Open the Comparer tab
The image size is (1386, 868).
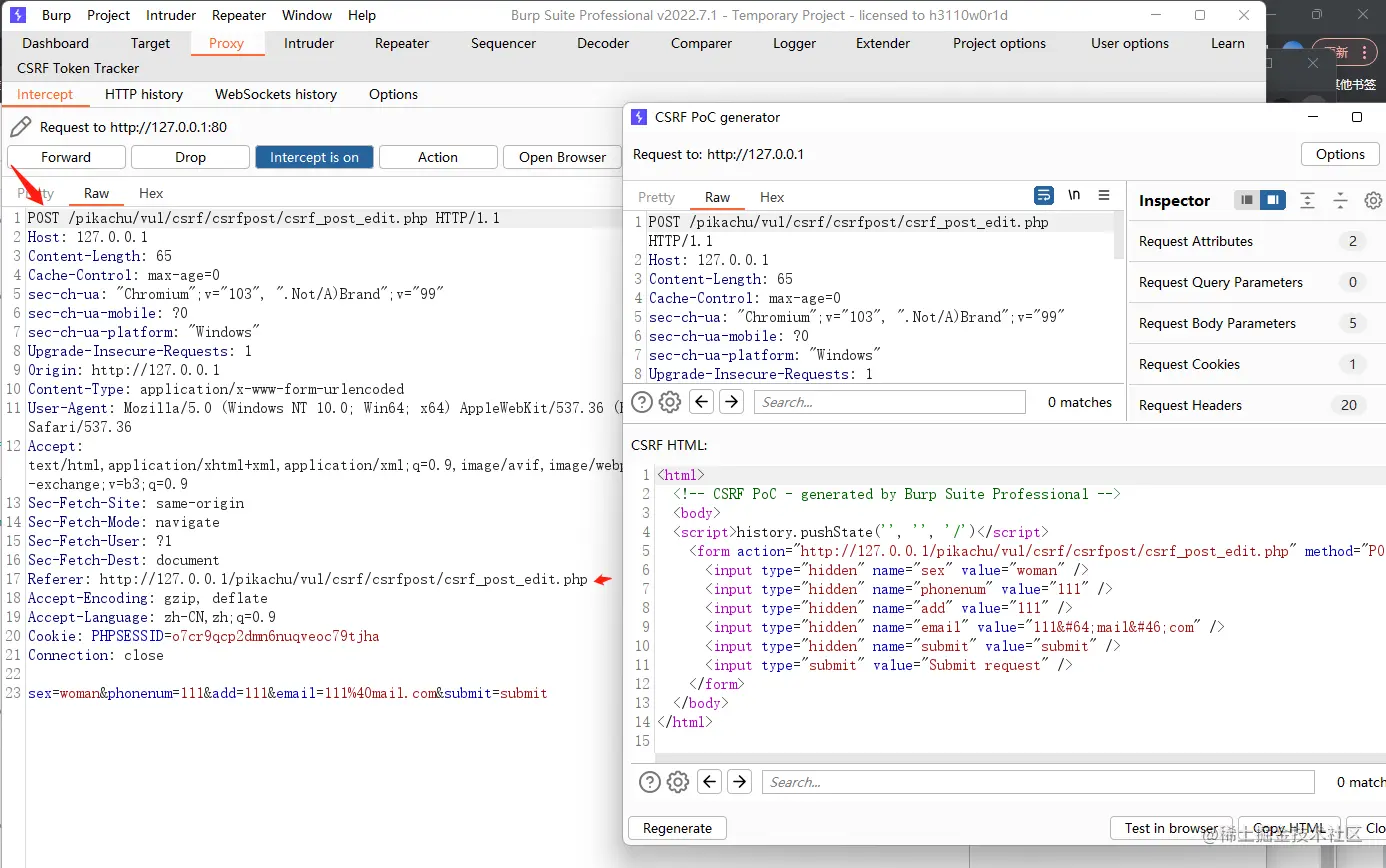pos(701,43)
